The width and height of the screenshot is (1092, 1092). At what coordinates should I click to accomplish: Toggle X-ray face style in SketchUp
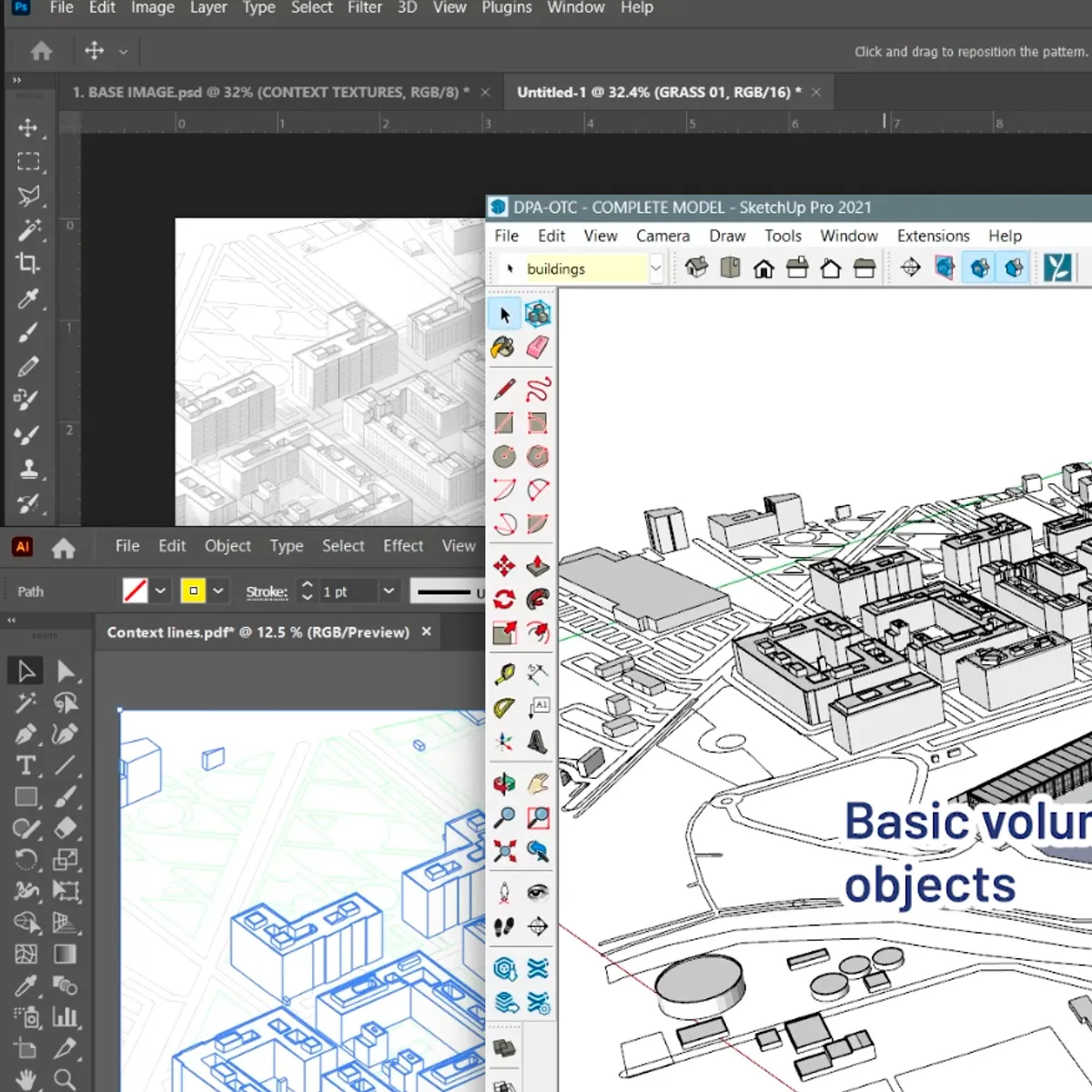click(x=944, y=267)
